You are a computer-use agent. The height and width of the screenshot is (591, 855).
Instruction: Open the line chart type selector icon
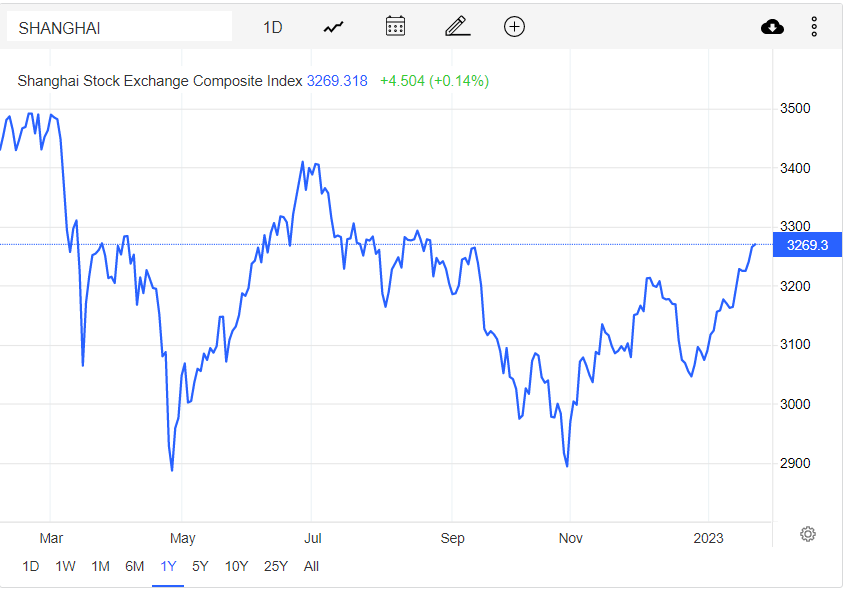(x=333, y=27)
